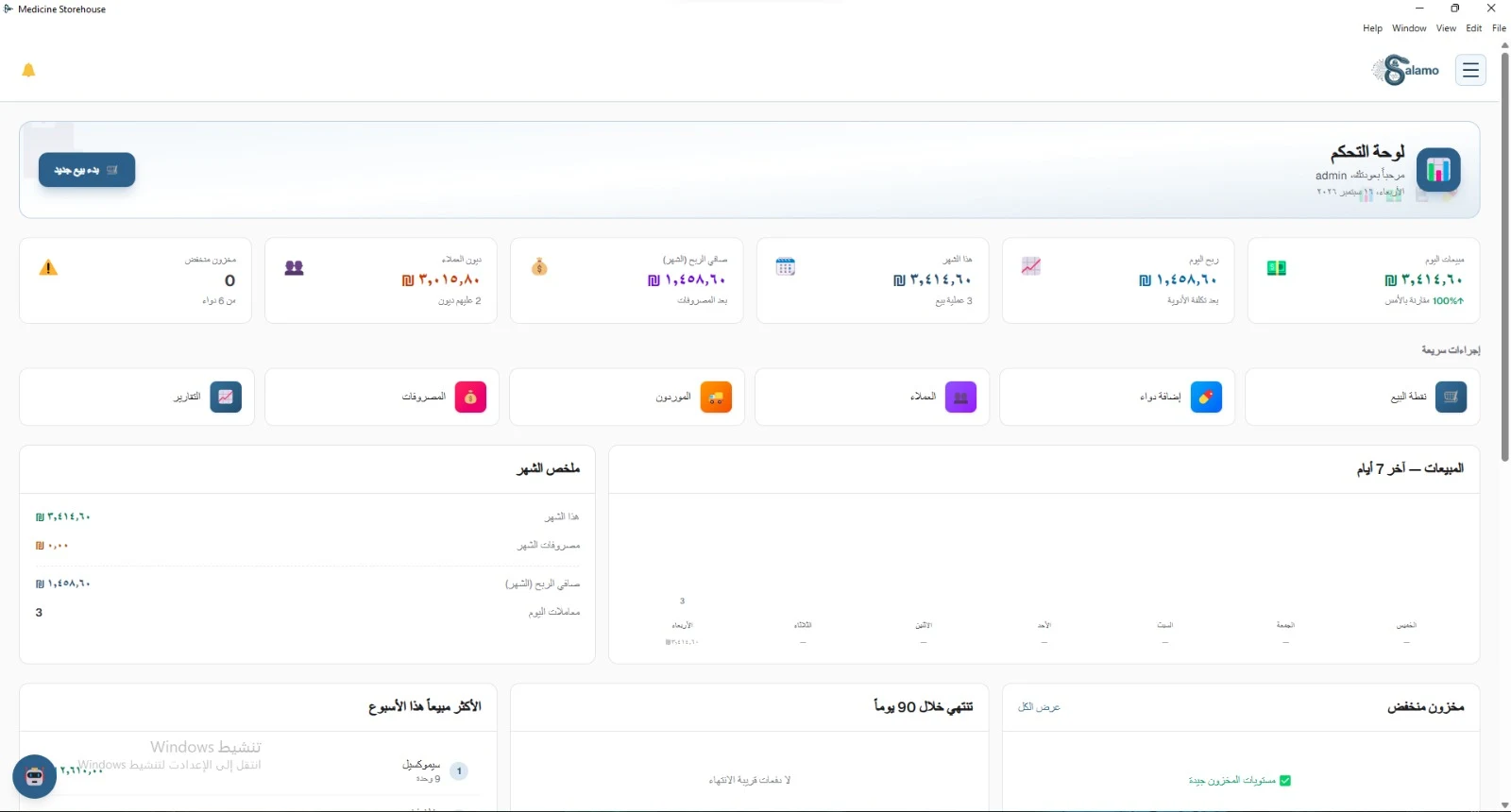The image size is (1511, 812).
Task: Click the مصروفات الشهر row
Action: [308, 546]
